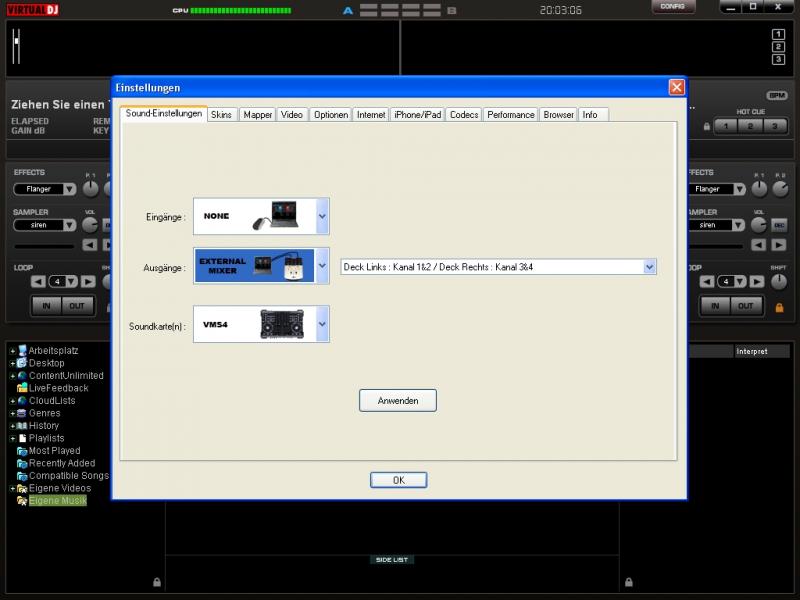Adjust right deck sampler volume knob

(759, 225)
